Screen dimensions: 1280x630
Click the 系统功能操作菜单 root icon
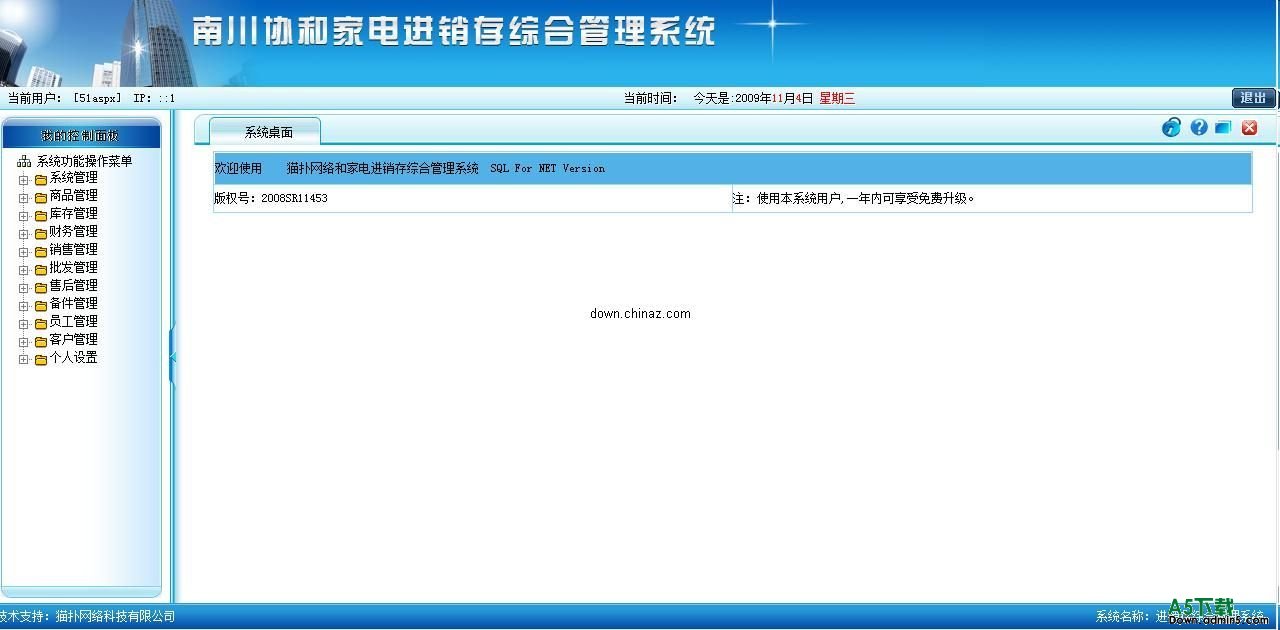pos(22,160)
